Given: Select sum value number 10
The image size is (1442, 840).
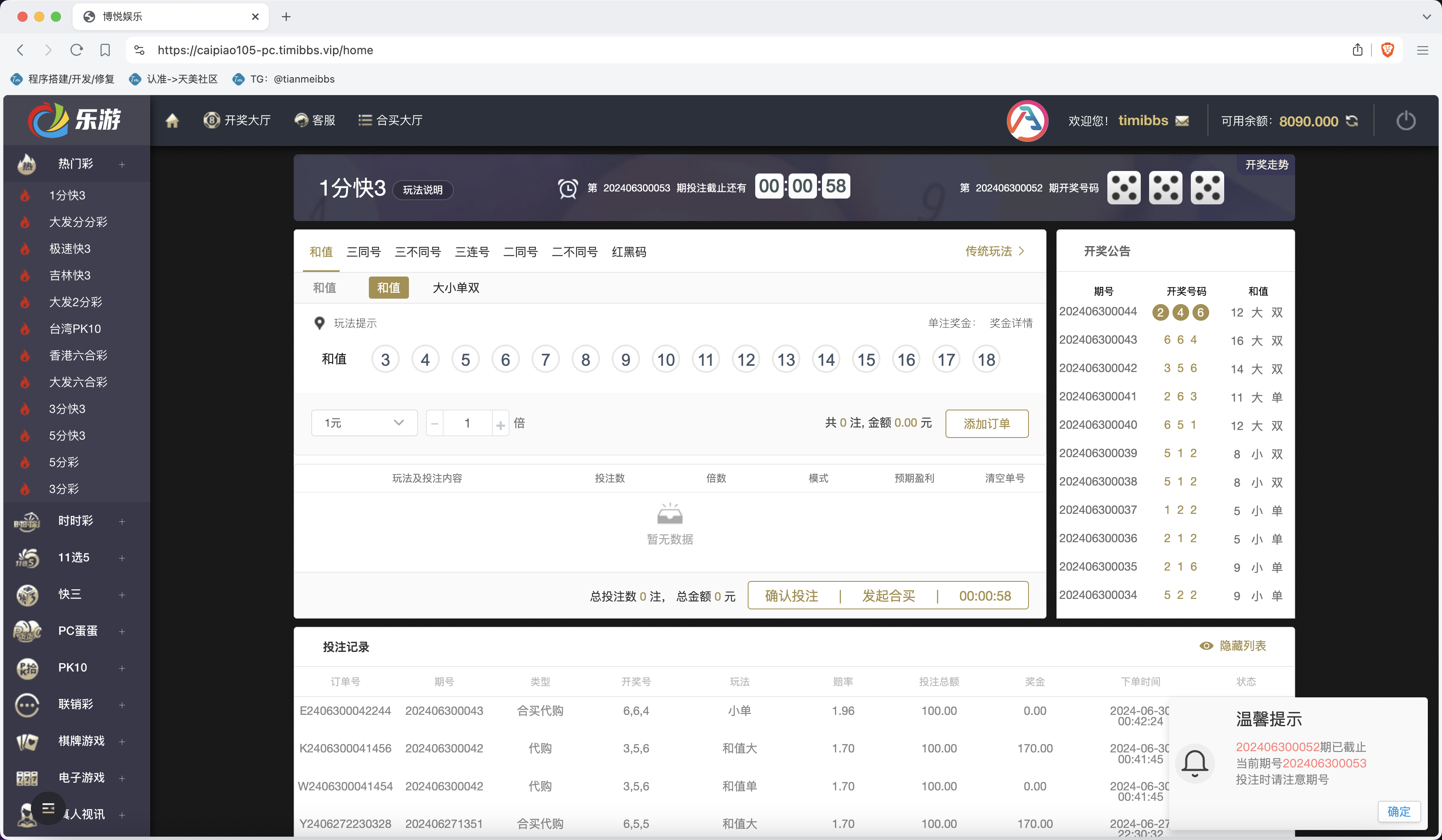Looking at the screenshot, I should click(x=666, y=360).
